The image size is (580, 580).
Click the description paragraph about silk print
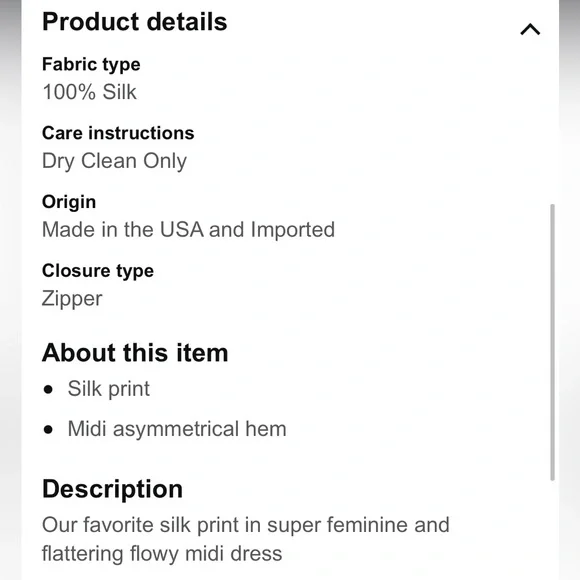[246, 539]
